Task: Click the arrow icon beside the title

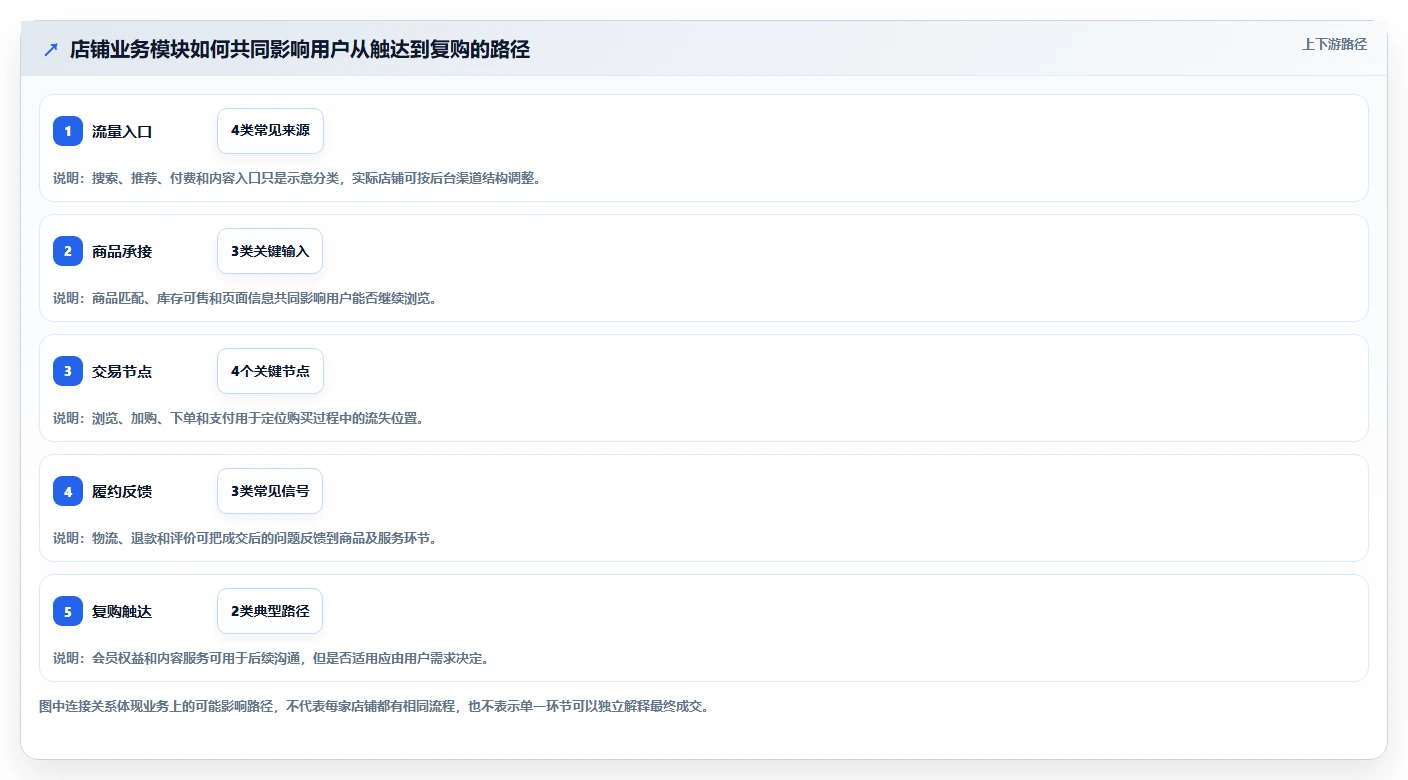Action: [51, 49]
